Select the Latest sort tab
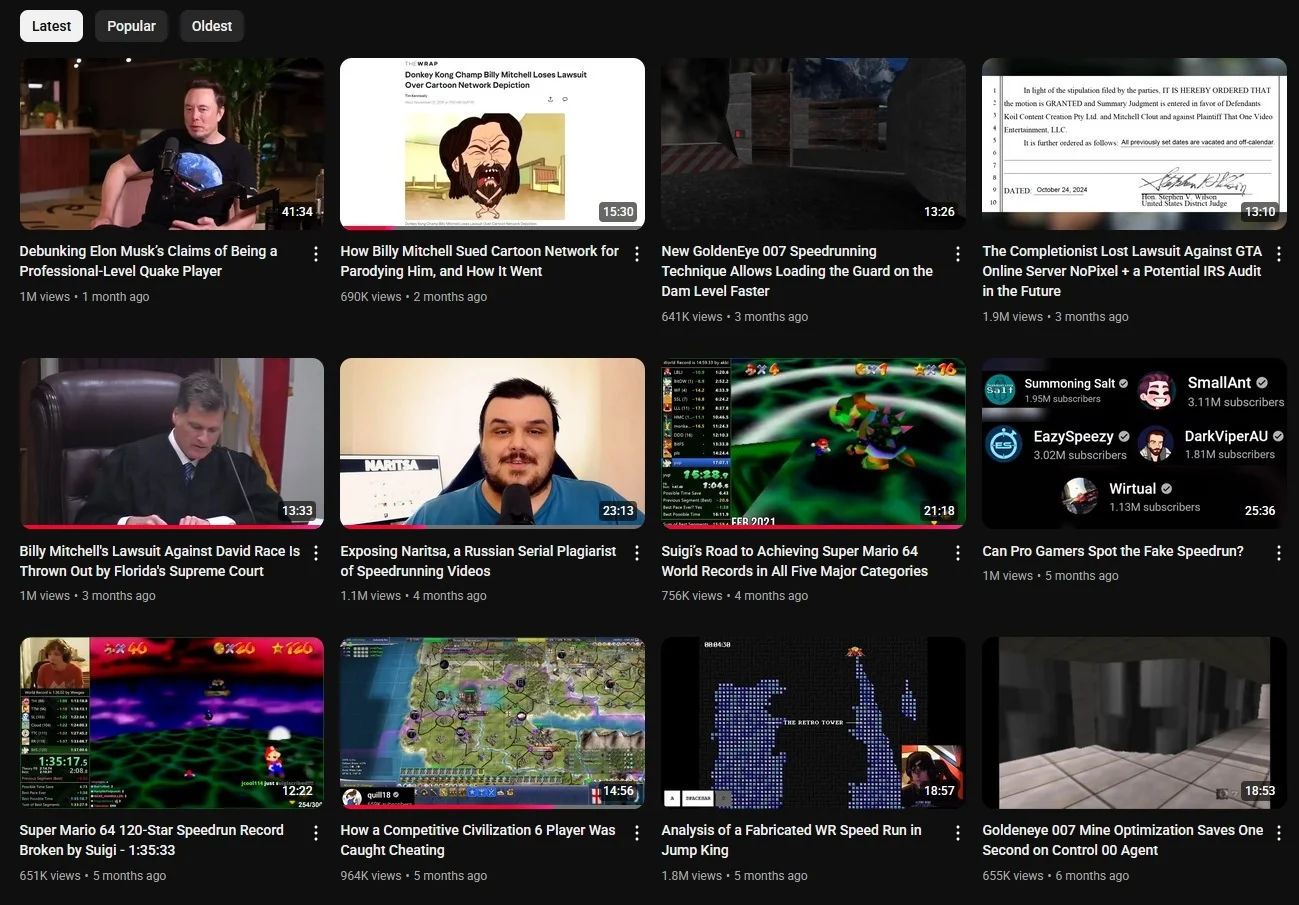The height and width of the screenshot is (905, 1299). point(51,26)
